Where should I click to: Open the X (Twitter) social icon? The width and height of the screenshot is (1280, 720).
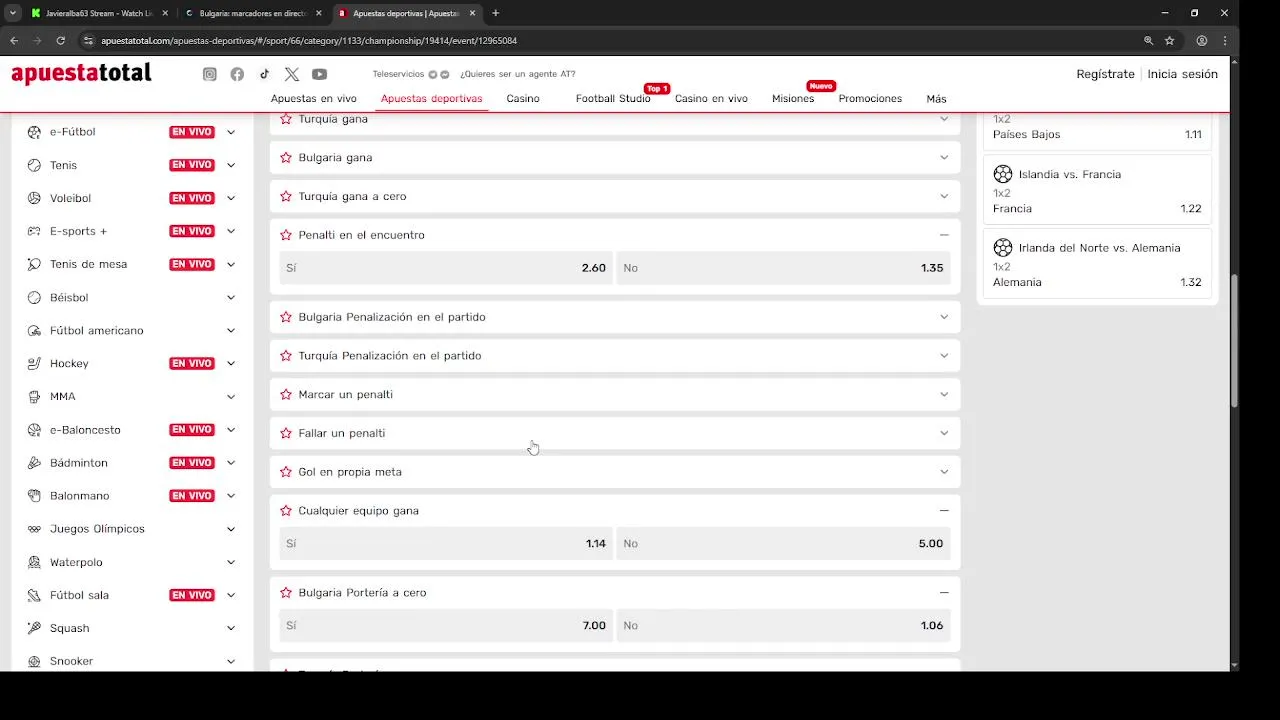291,74
